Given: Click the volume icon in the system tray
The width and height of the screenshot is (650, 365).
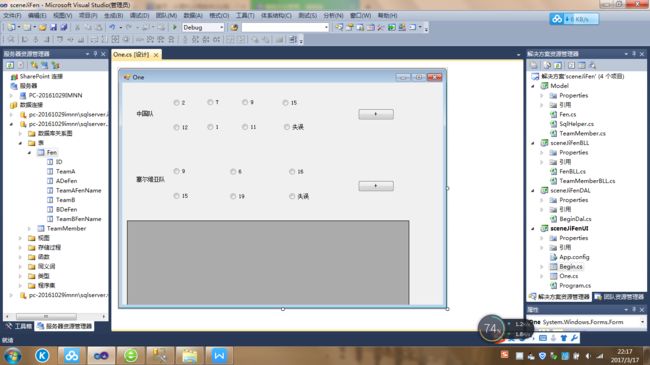Looking at the screenshot, I should tap(588, 356).
